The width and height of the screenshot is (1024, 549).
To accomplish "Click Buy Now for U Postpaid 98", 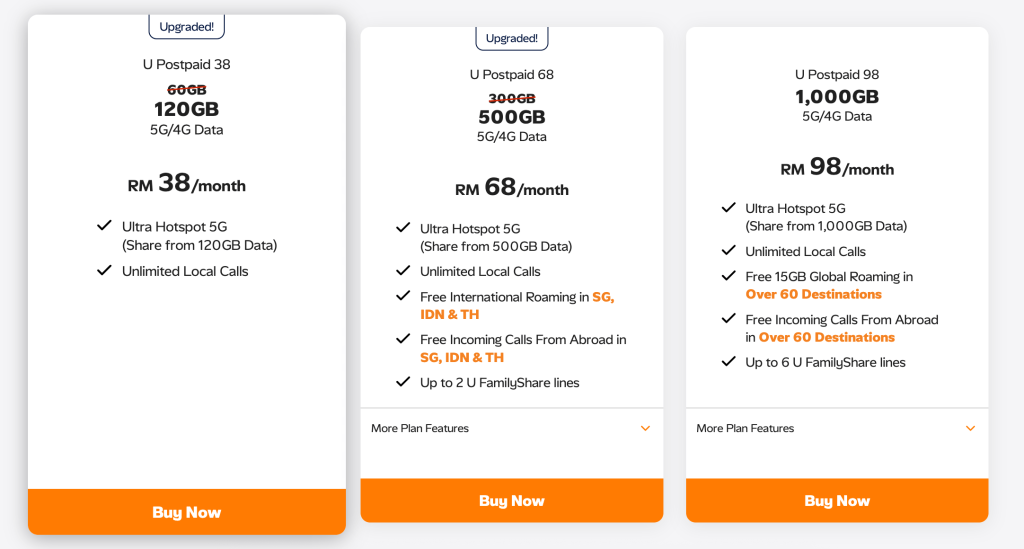I will [x=837, y=501].
